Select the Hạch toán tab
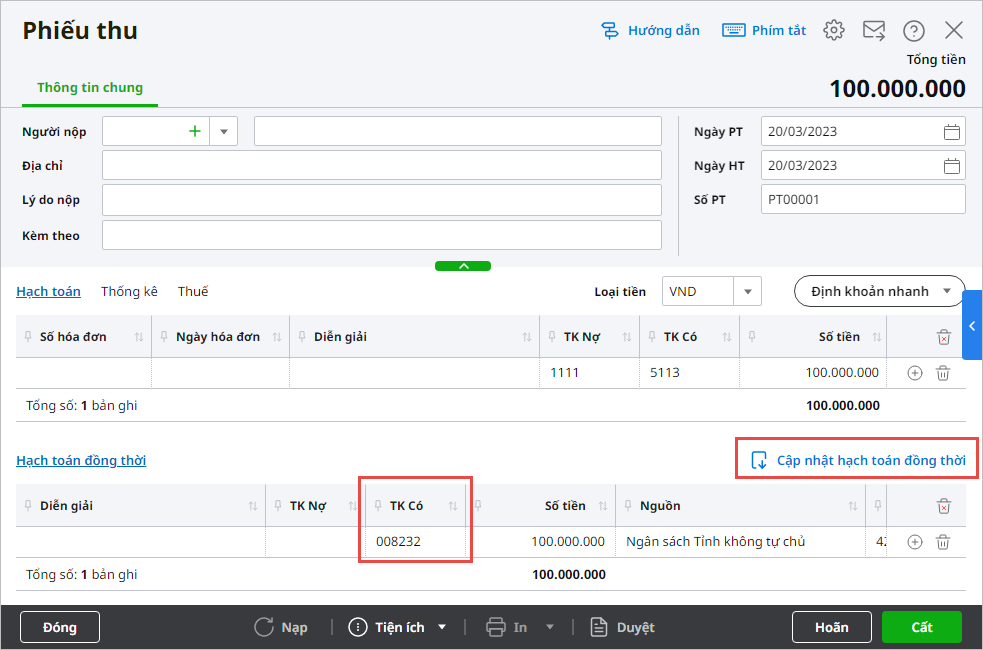The height and width of the screenshot is (650, 983). point(48,291)
